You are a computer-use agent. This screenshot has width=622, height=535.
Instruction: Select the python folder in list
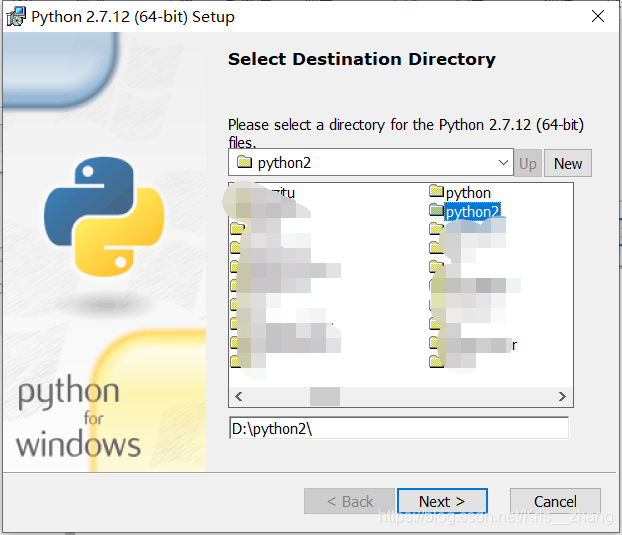coord(468,193)
